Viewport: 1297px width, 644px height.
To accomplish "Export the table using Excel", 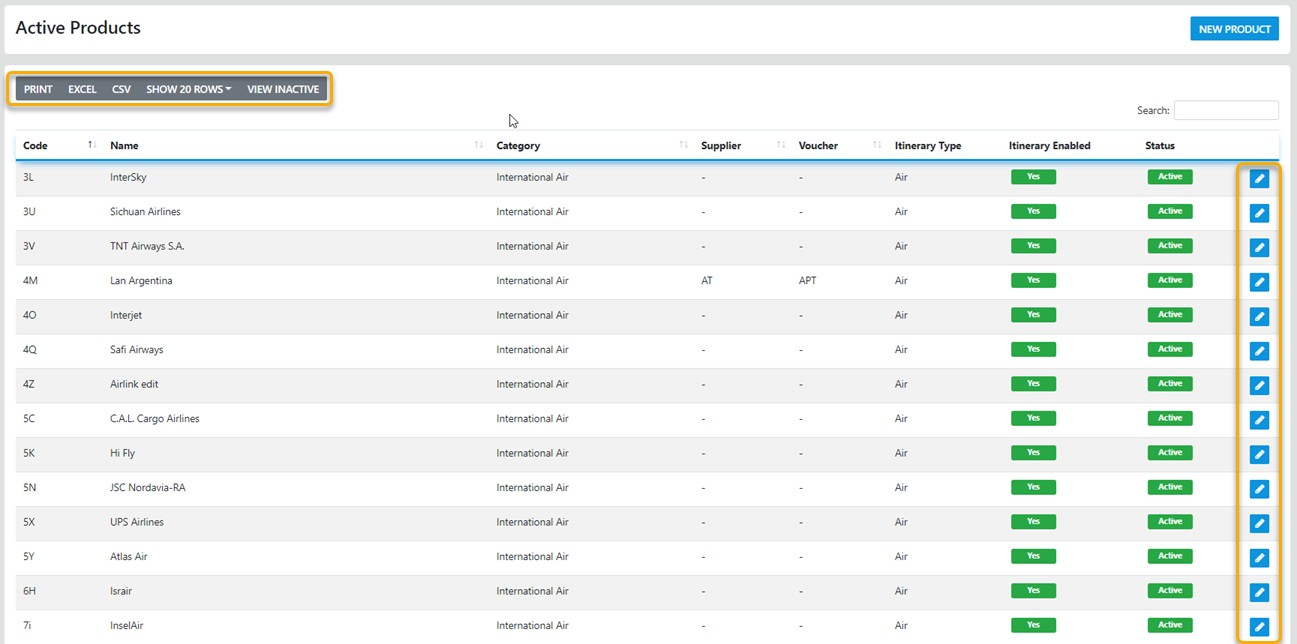I will coord(82,89).
